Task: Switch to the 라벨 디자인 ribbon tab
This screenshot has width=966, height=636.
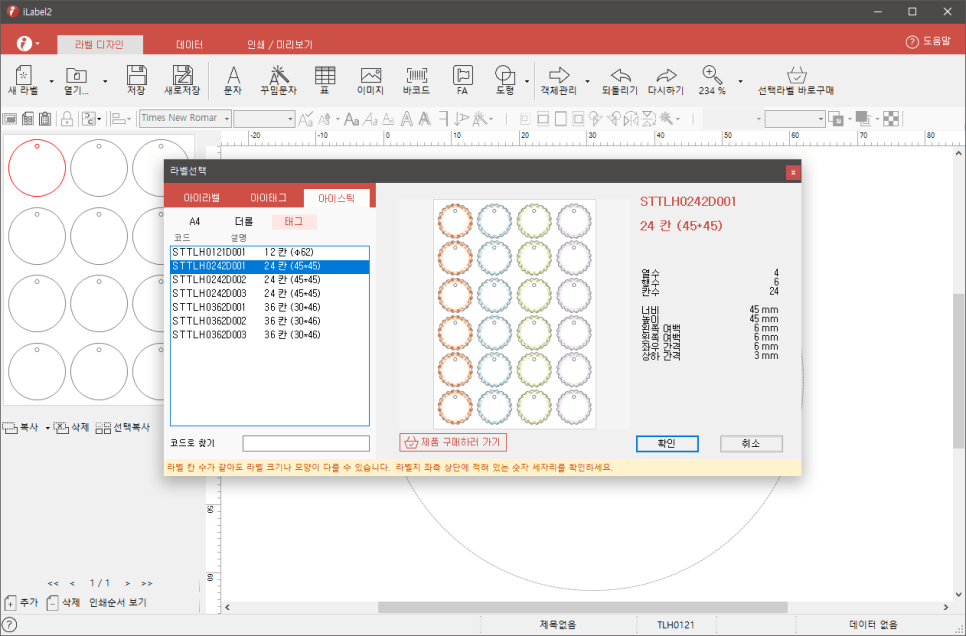Action: tap(100, 44)
